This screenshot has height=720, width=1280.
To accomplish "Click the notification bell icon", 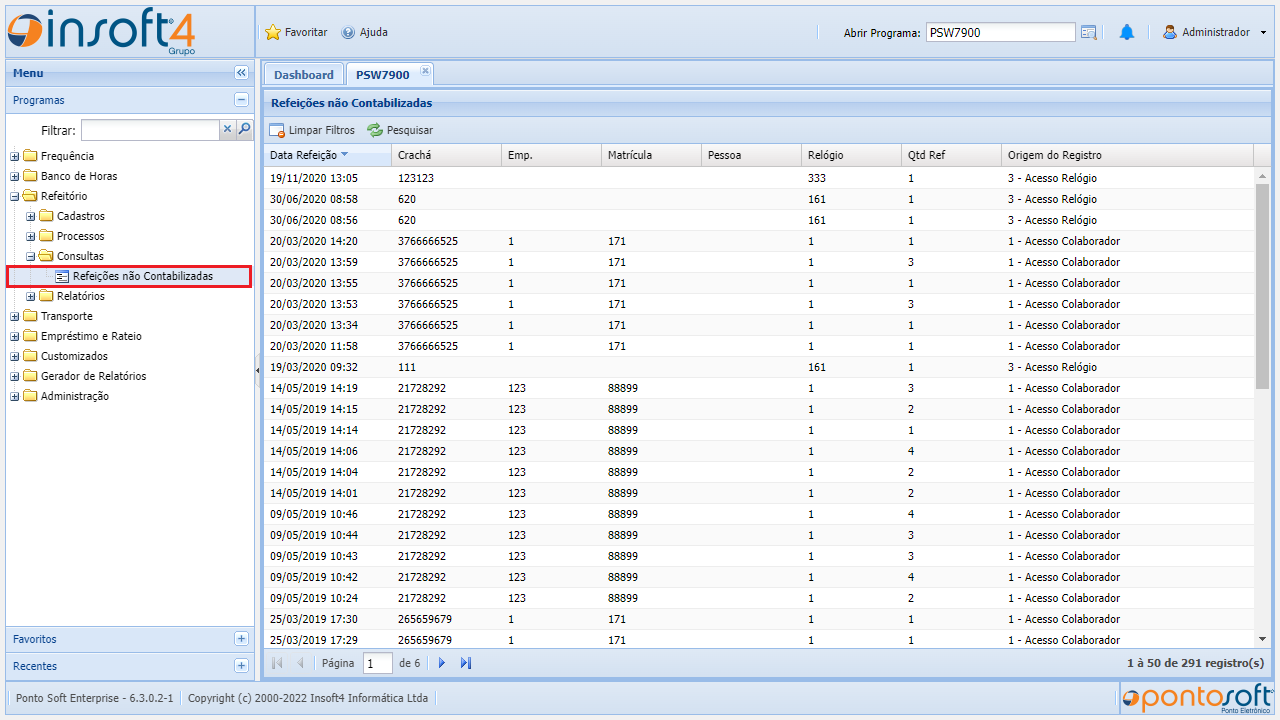I will pyautogui.click(x=1127, y=33).
